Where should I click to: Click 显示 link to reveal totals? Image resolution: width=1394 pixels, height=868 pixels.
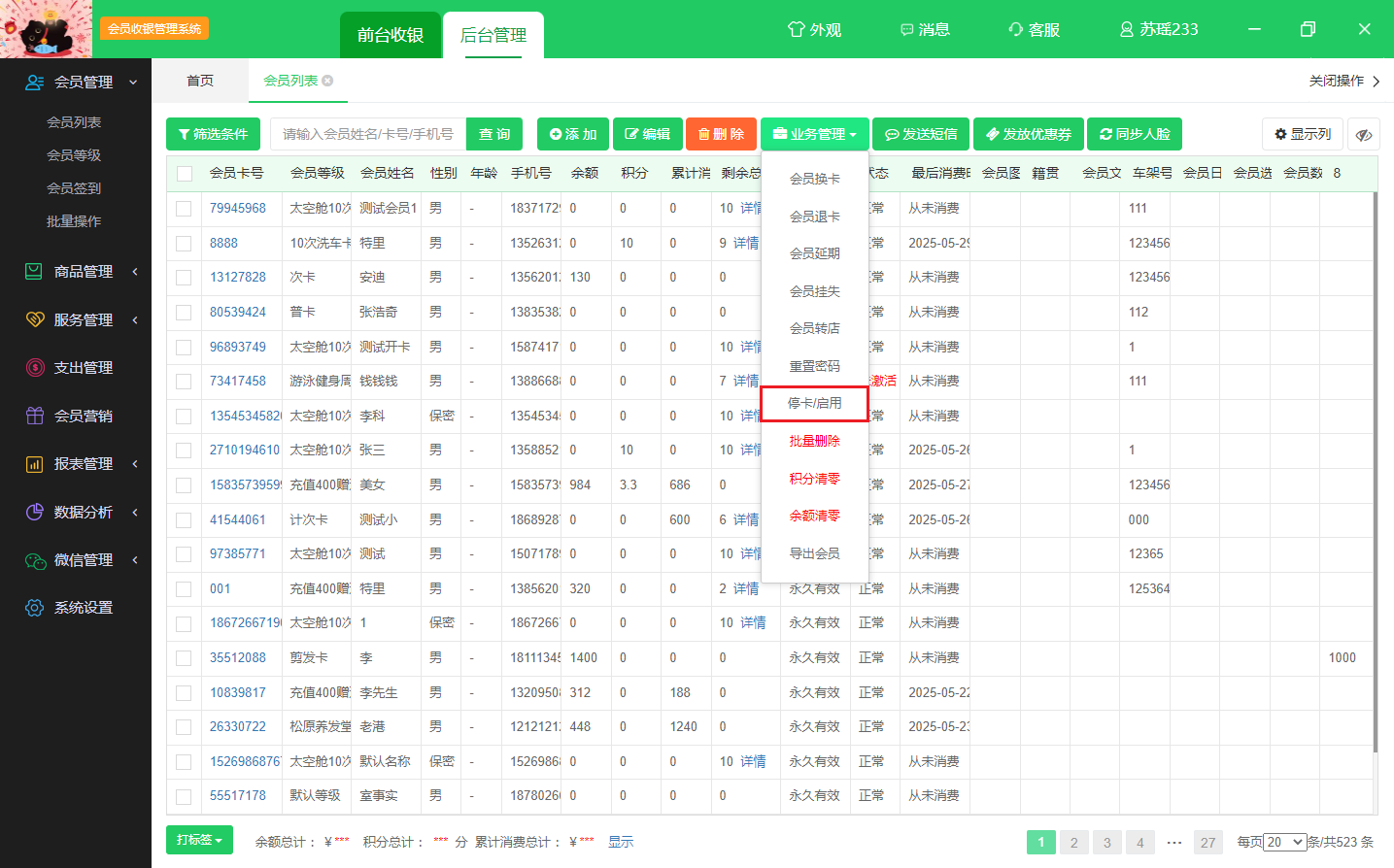621,842
